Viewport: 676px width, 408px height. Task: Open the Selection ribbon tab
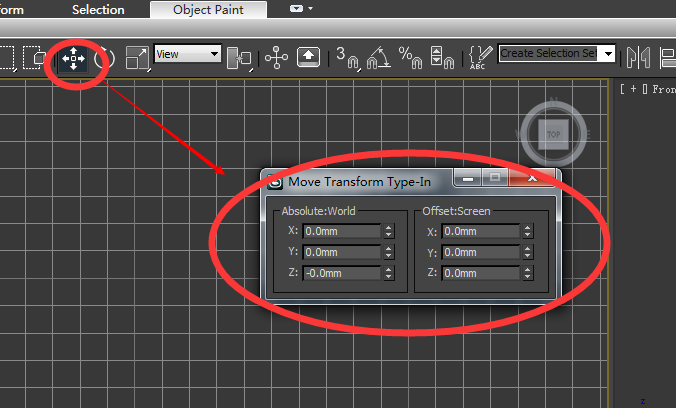[98, 9]
